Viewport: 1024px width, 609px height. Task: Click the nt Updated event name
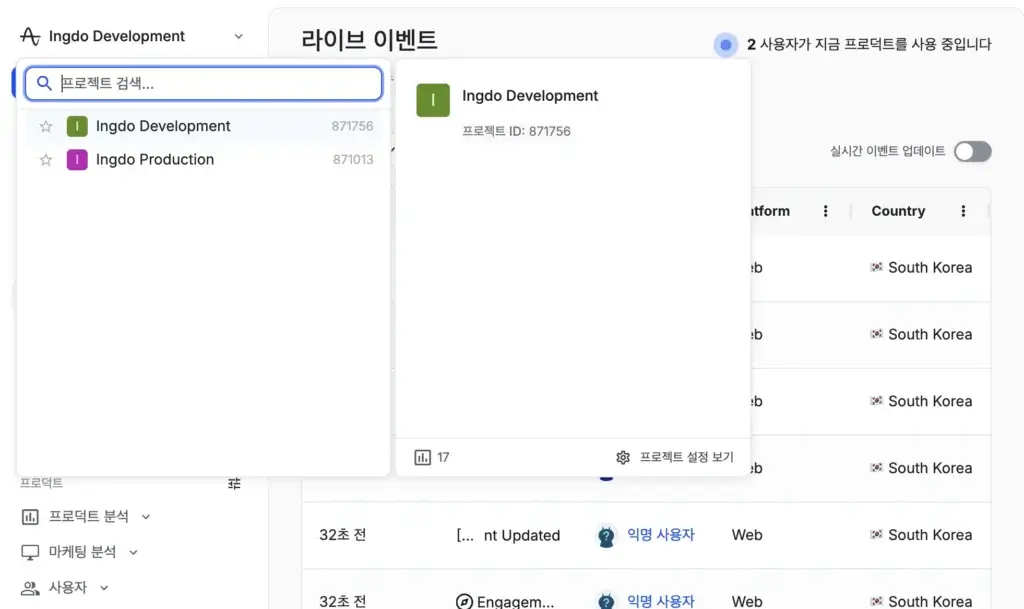[522, 535]
